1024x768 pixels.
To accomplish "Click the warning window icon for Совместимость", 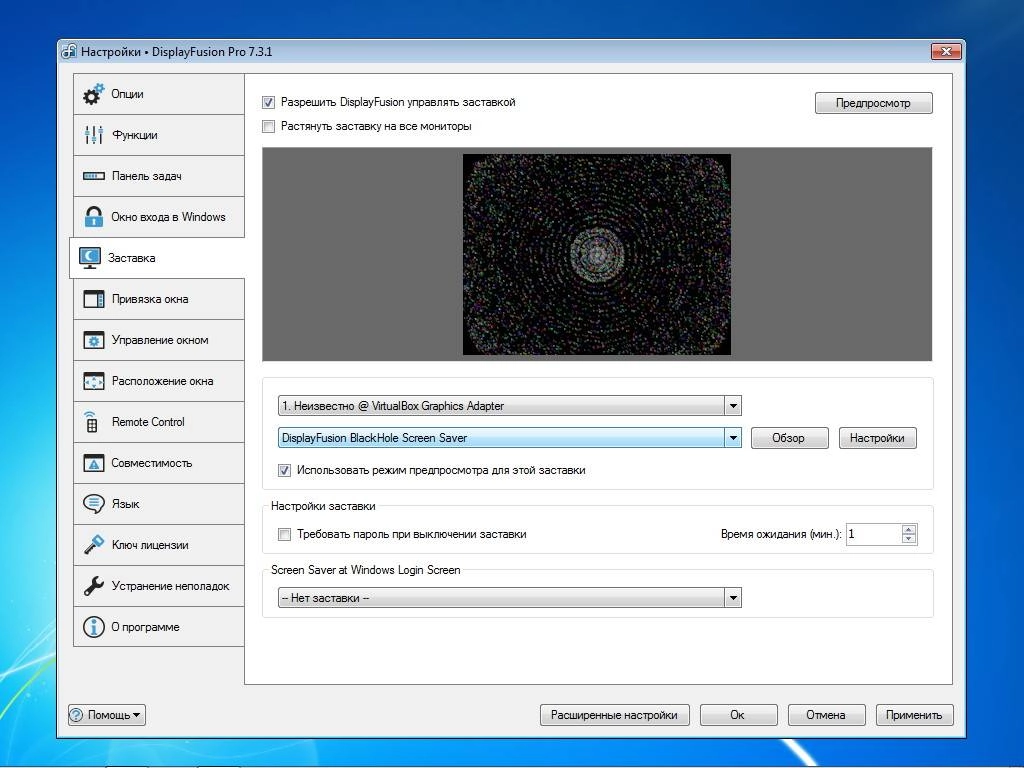I will pos(93,463).
